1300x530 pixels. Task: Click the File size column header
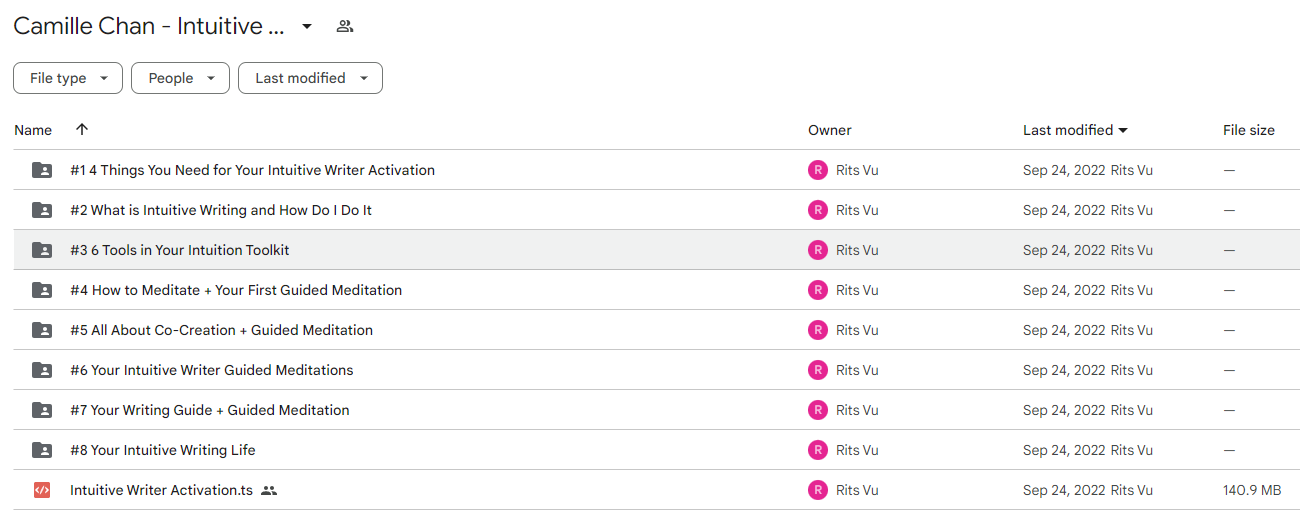[1249, 130]
